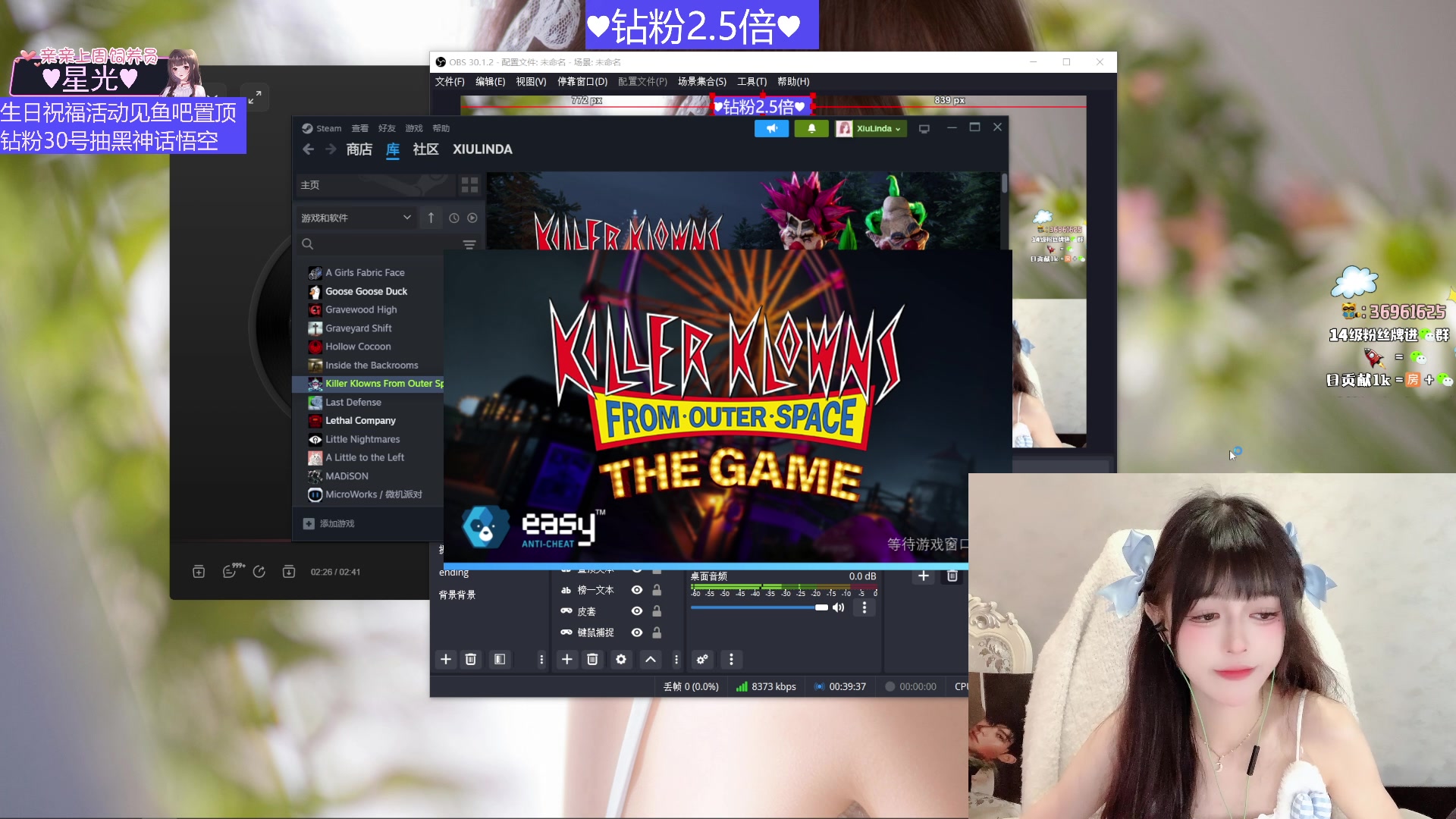Viewport: 1456px width, 819px height.
Task: Toggle lock on 皮套 source
Action: click(657, 611)
